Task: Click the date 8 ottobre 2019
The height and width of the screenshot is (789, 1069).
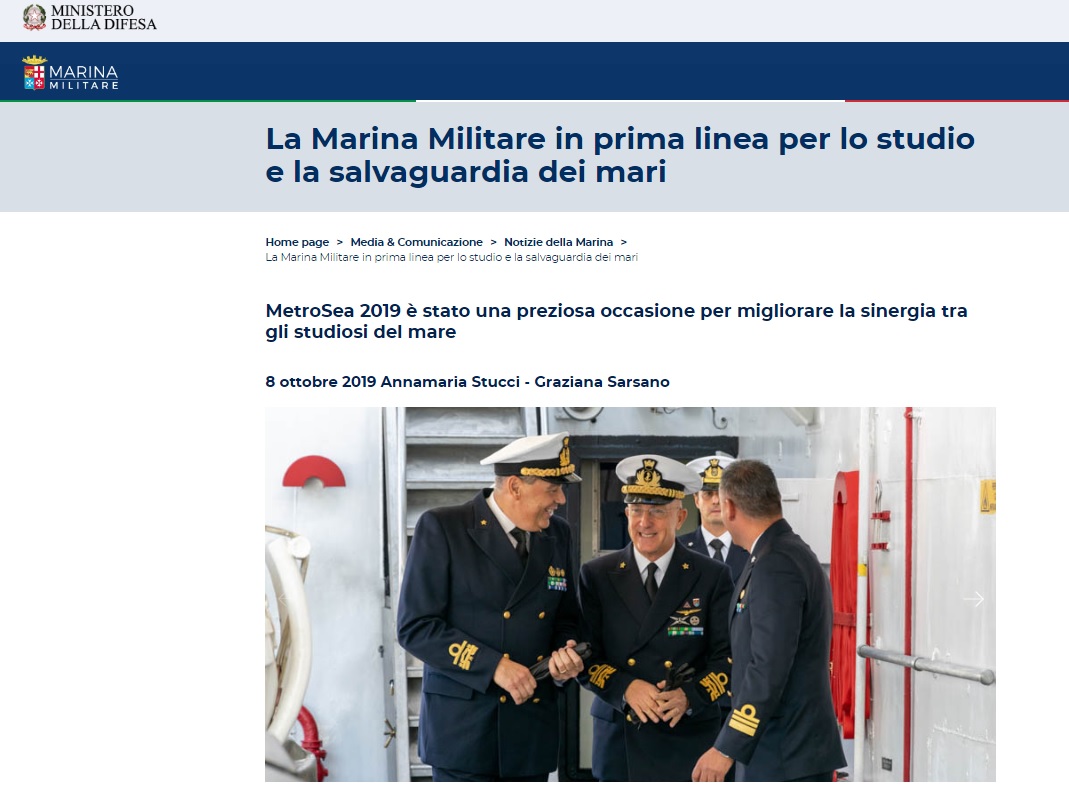Action: (320, 382)
